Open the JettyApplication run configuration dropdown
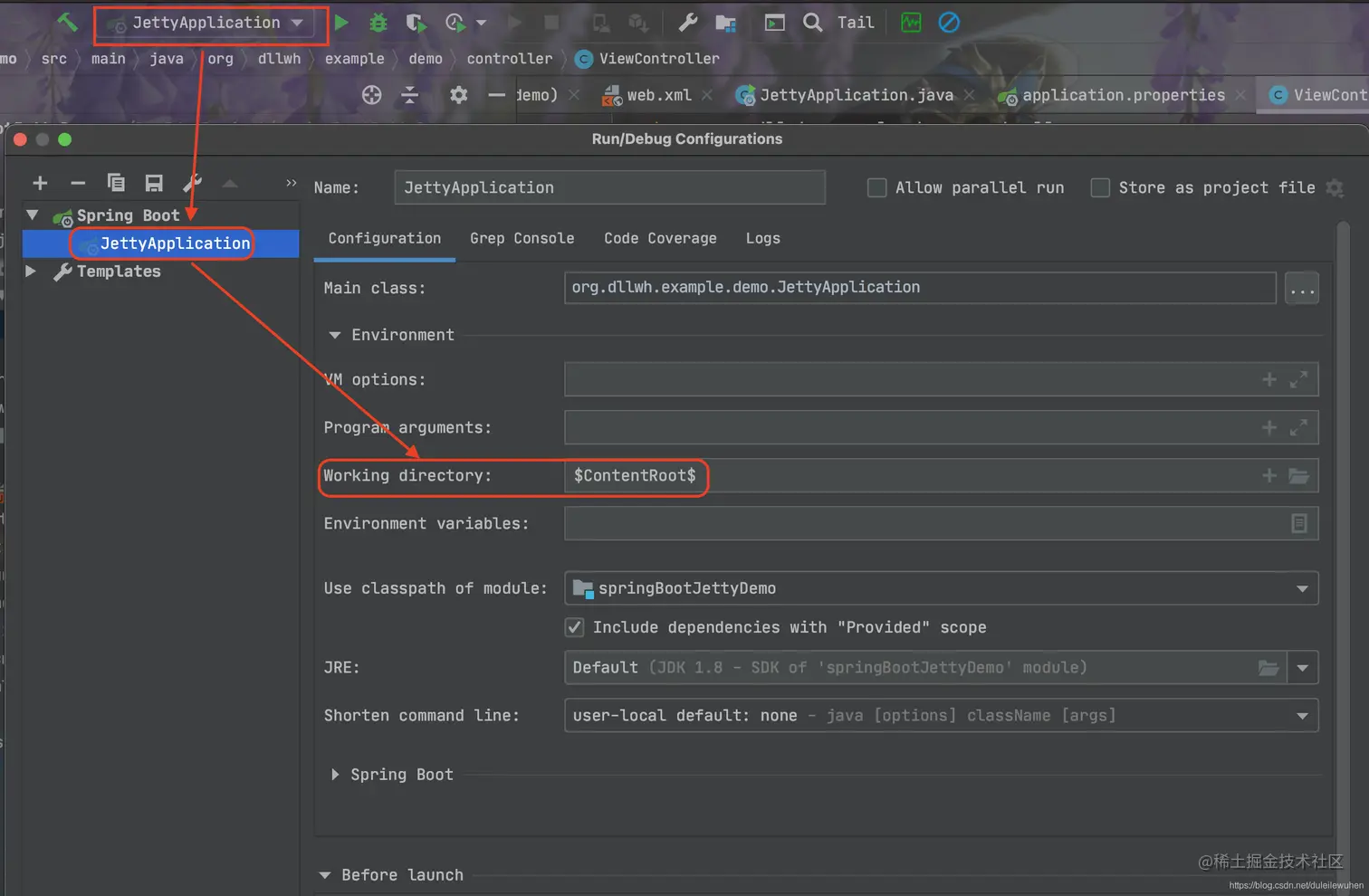 click(209, 23)
